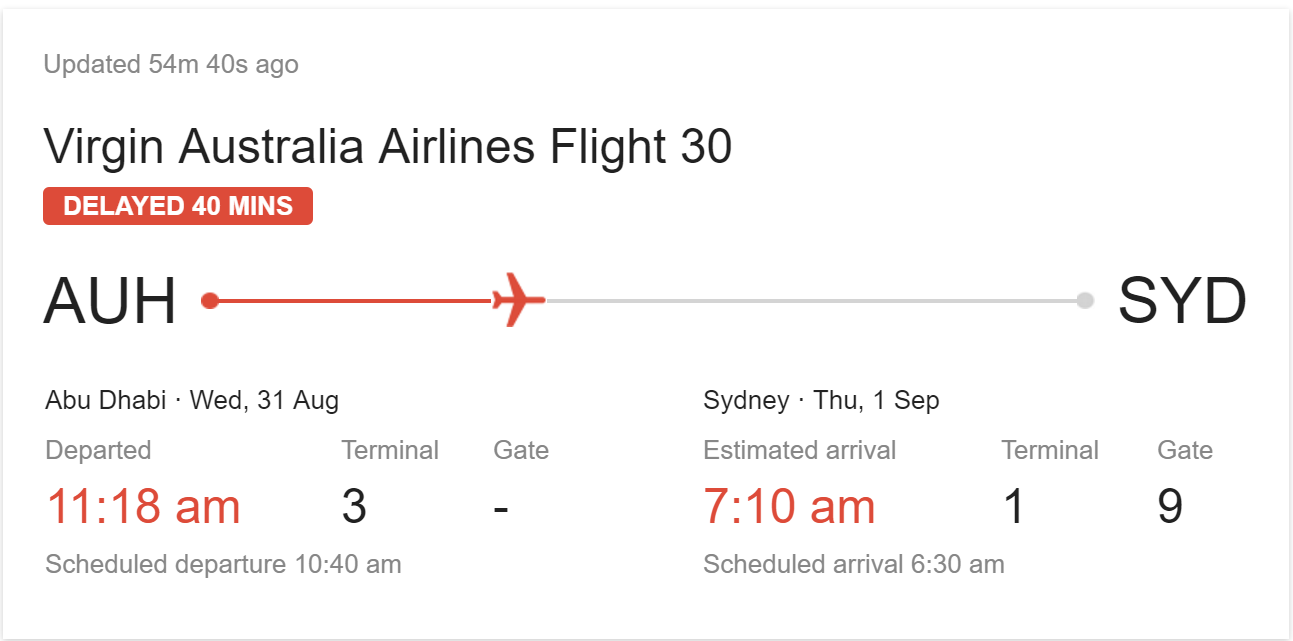Select Abu Dhabi · Wed, 31 Aug text
The width and height of the screenshot is (1293, 641).
pyautogui.click(x=192, y=401)
